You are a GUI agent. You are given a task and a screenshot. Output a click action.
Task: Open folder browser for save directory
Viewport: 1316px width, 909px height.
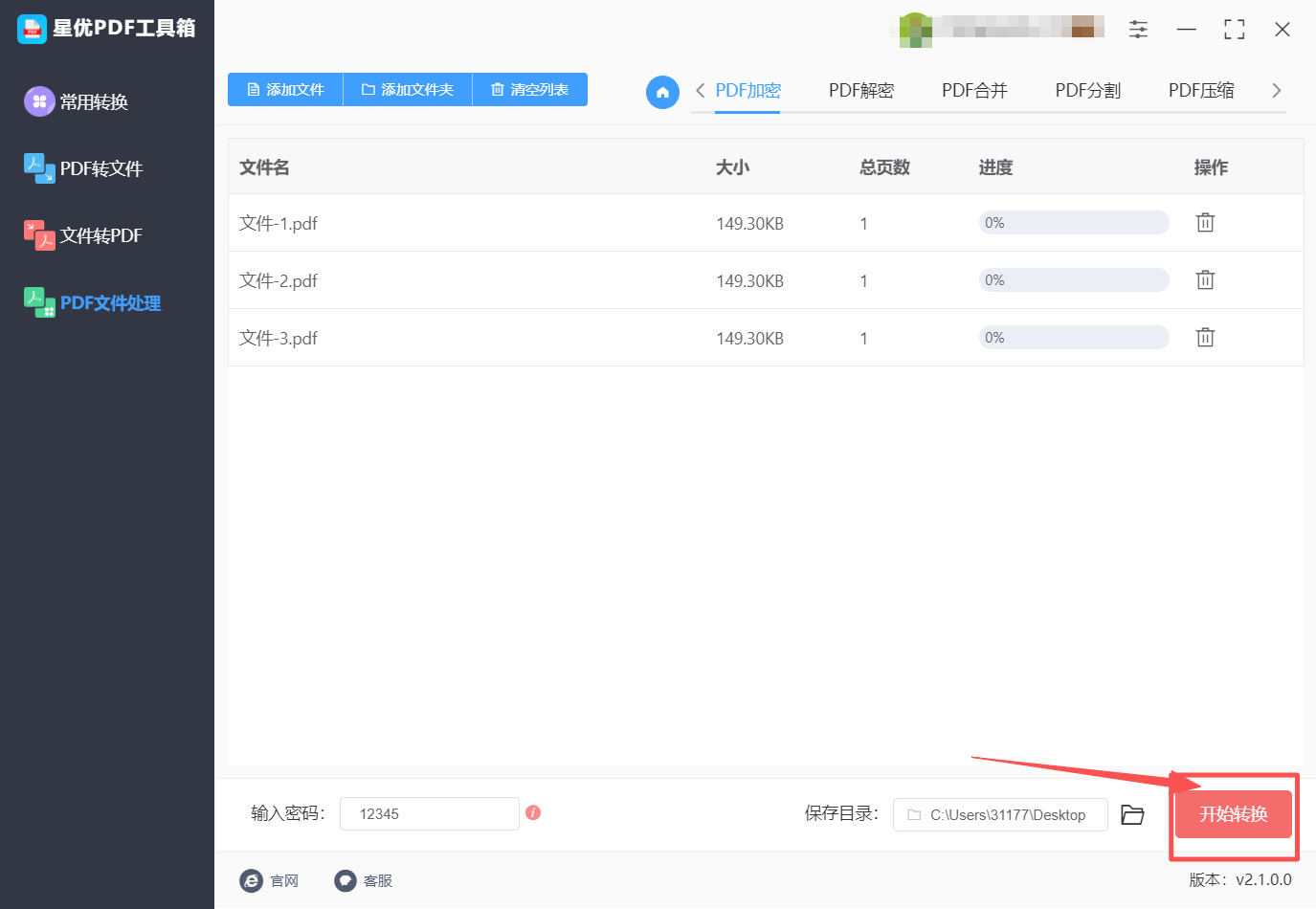click(1132, 814)
